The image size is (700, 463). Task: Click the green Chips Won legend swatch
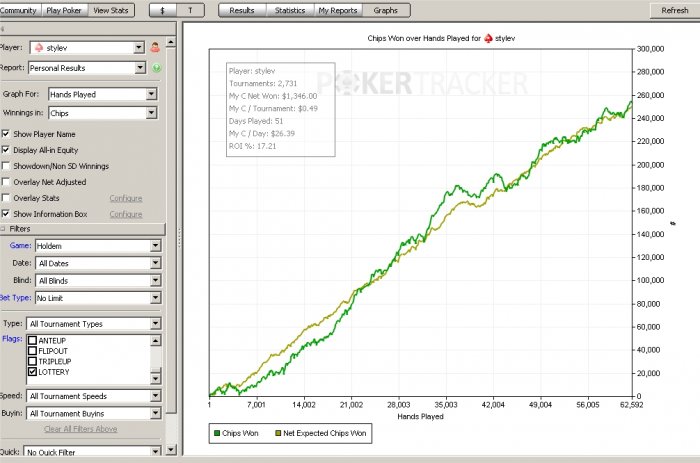pos(217,433)
